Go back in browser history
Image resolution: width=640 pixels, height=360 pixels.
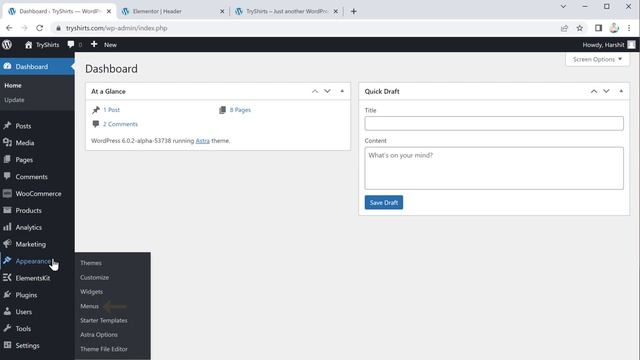[x=9, y=28]
